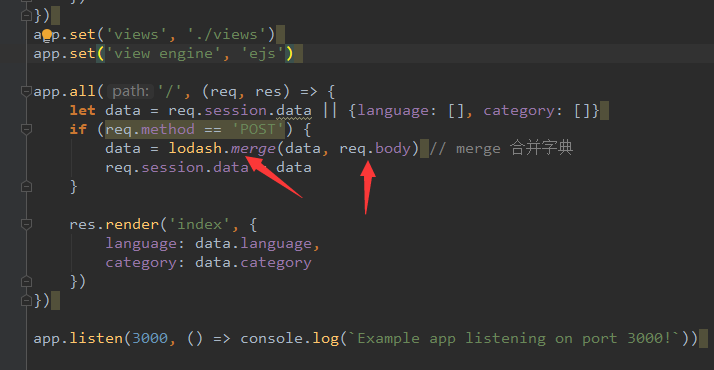Click the lodash identifier in code

pos(195,148)
